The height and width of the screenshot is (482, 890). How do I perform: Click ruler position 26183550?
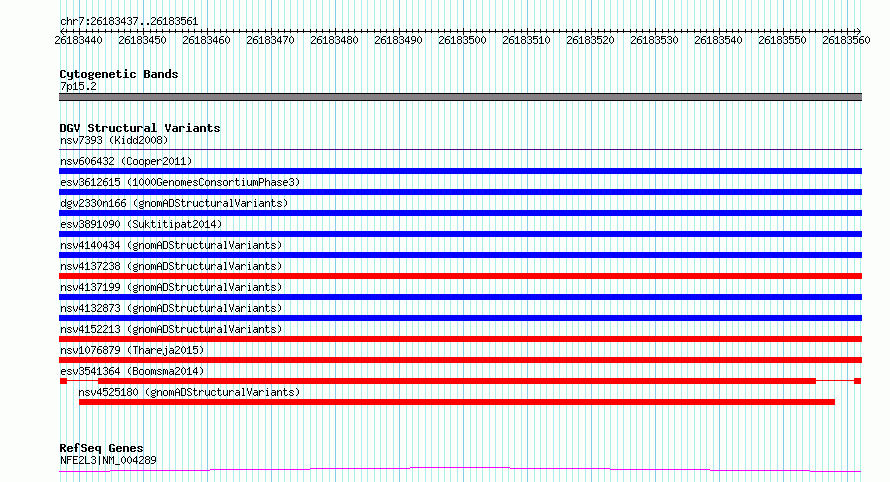click(782, 40)
